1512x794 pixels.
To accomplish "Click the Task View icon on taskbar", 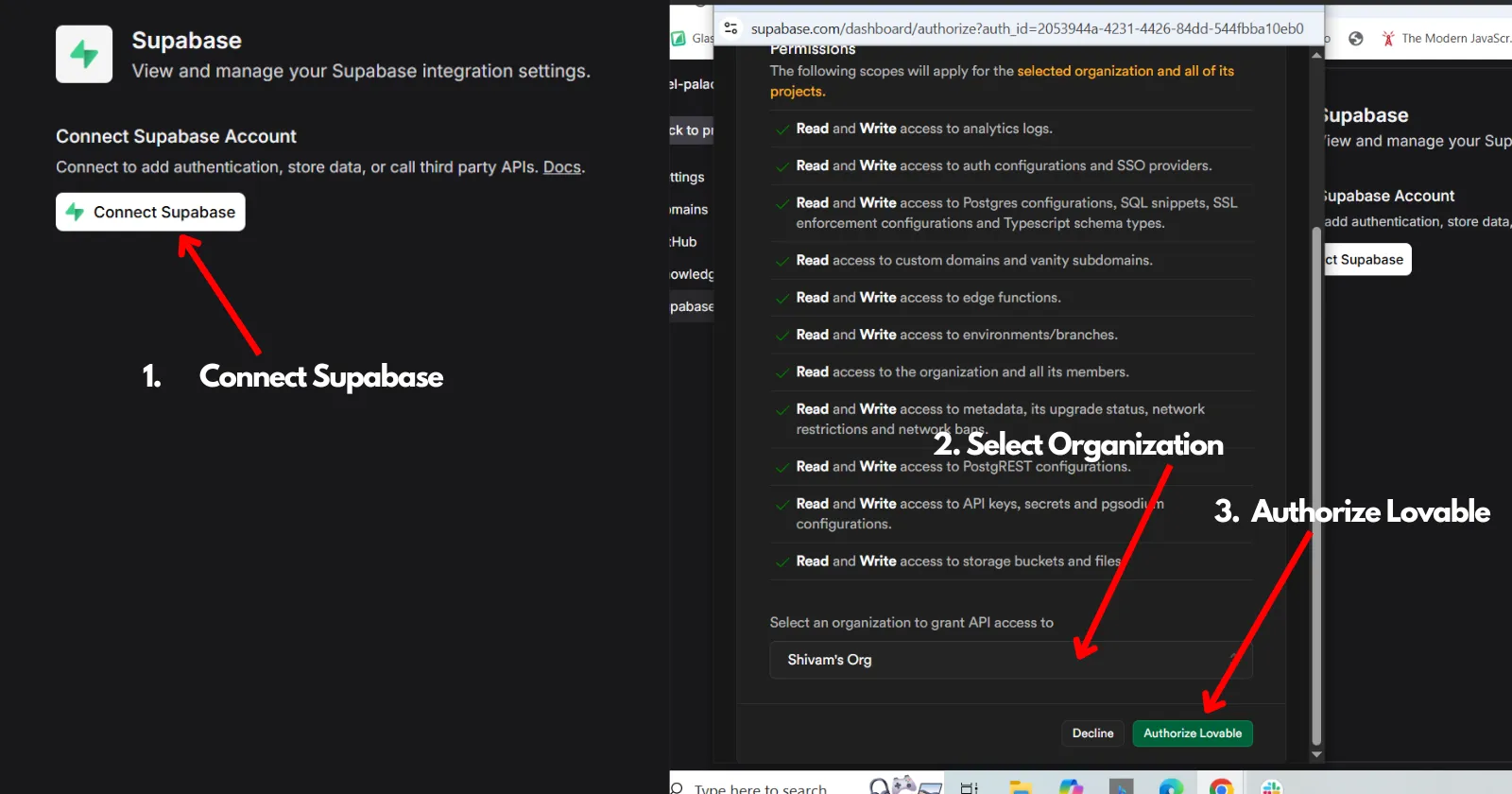I will point(969,787).
